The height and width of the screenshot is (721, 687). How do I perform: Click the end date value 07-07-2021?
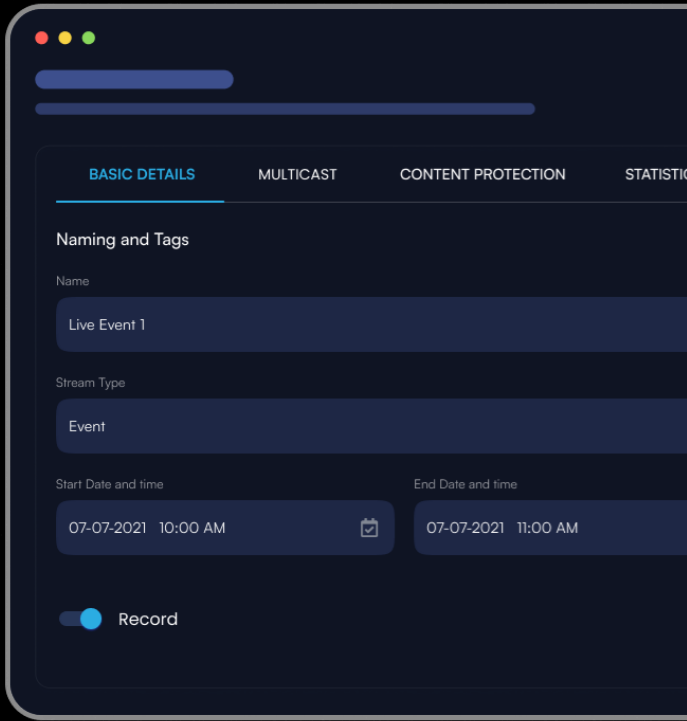coord(465,528)
